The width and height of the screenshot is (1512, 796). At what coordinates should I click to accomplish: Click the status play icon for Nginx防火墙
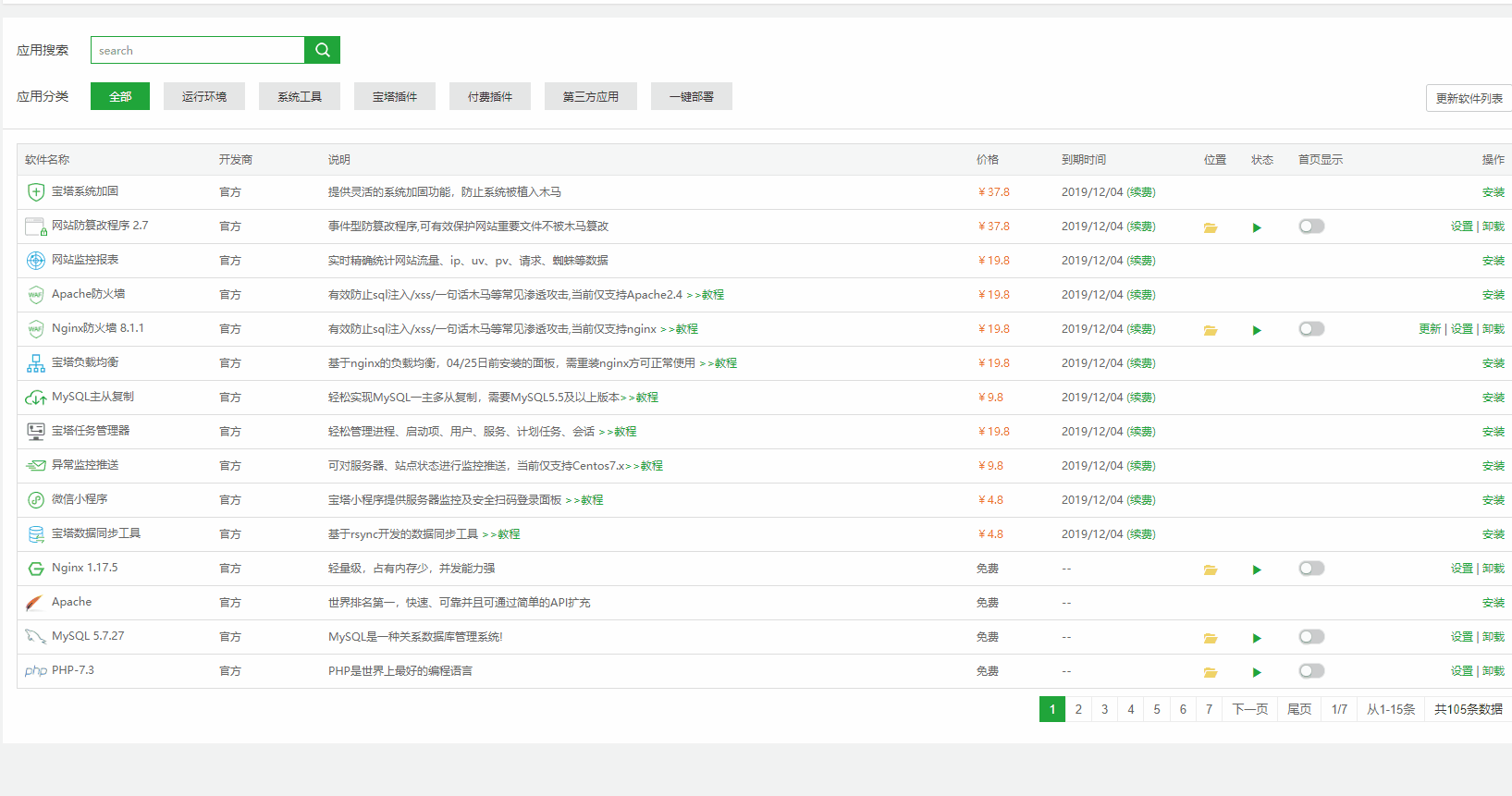point(1257,330)
